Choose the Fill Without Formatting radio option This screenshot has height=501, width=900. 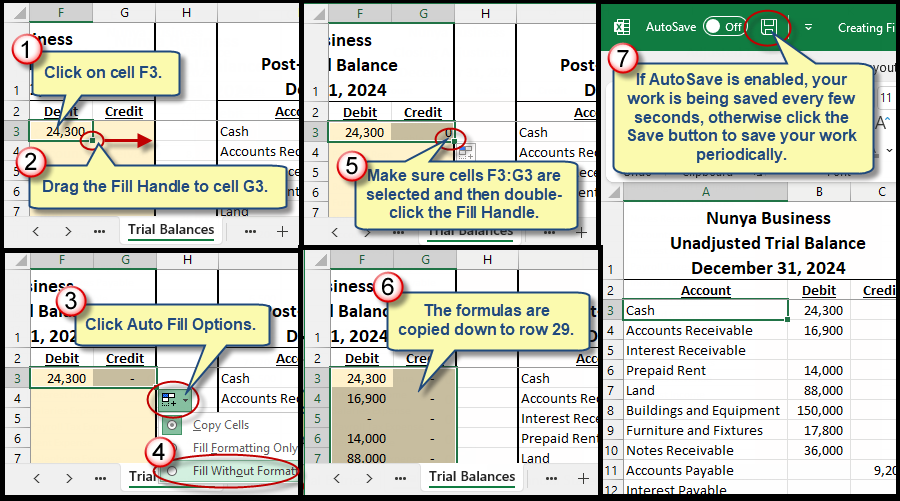click(x=171, y=471)
